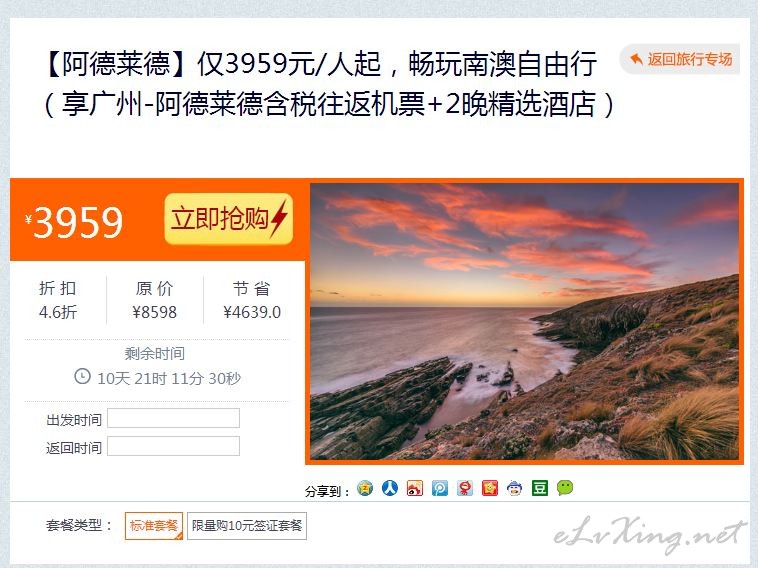The image size is (758, 568).
Task: Share to Douban green 豆 icon
Action: click(540, 488)
